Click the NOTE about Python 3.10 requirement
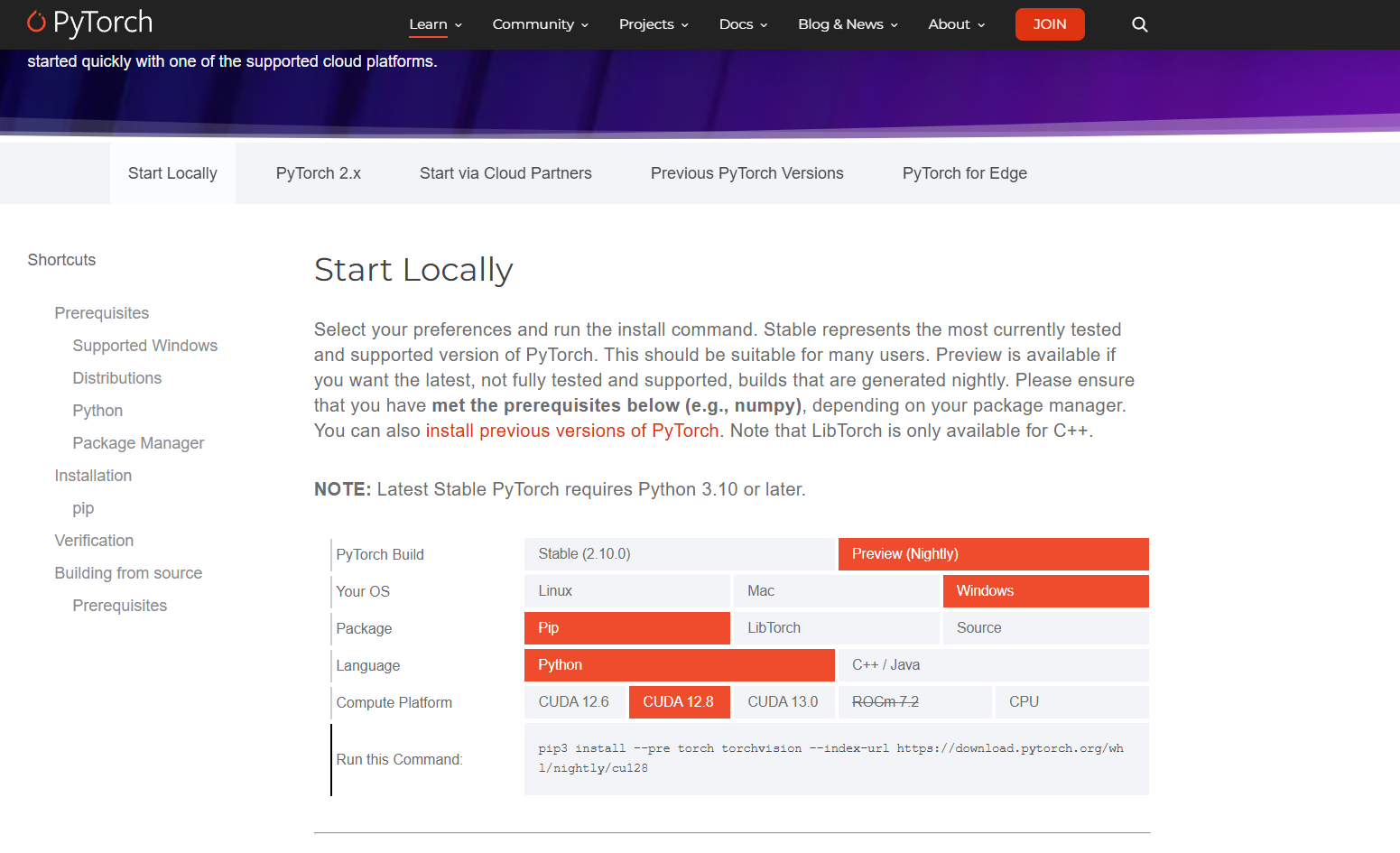 point(560,489)
